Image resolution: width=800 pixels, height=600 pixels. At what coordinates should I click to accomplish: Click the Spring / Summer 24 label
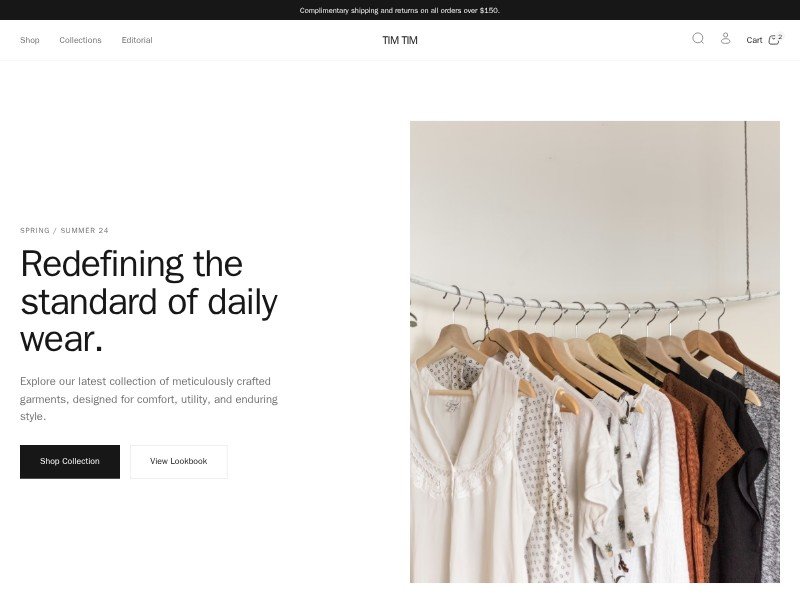pos(64,231)
